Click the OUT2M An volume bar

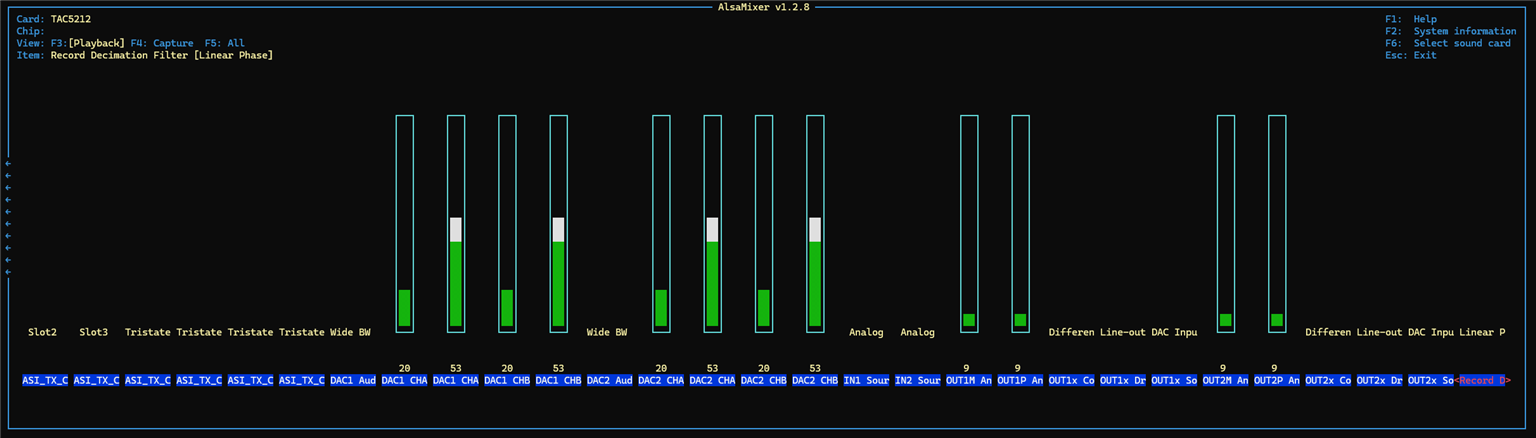tap(1225, 222)
